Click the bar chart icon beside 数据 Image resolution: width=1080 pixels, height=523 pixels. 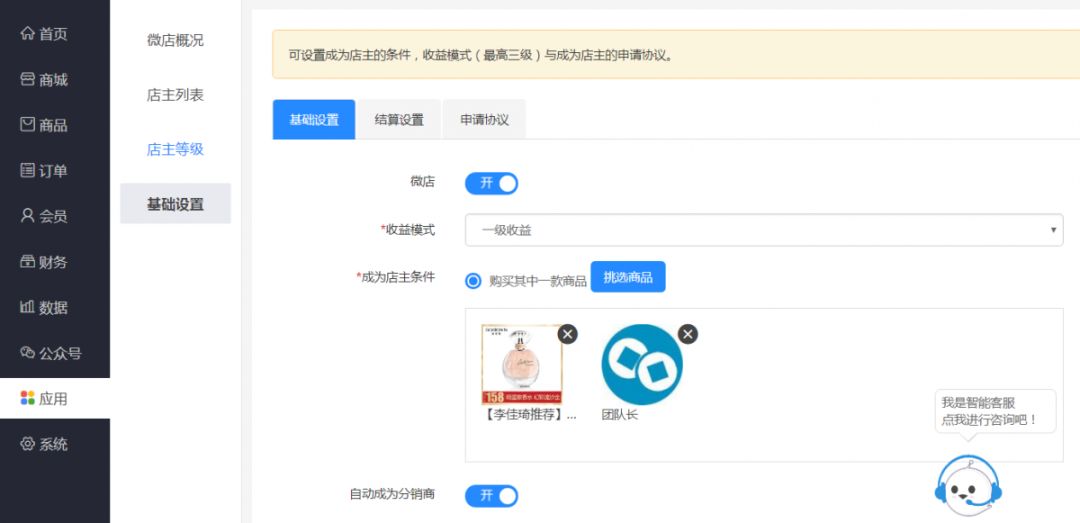click(x=27, y=307)
